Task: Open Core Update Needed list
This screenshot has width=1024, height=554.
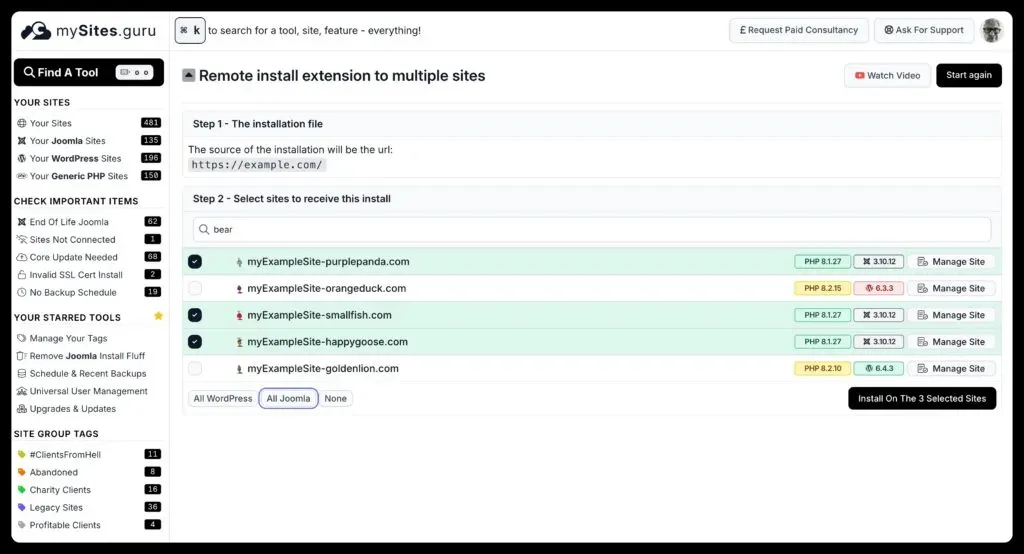Action: (x=67, y=257)
